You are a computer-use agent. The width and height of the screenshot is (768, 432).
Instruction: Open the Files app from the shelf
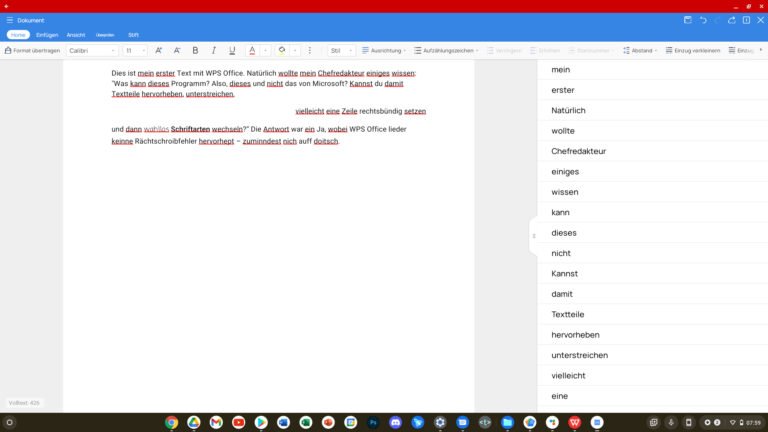coord(507,422)
